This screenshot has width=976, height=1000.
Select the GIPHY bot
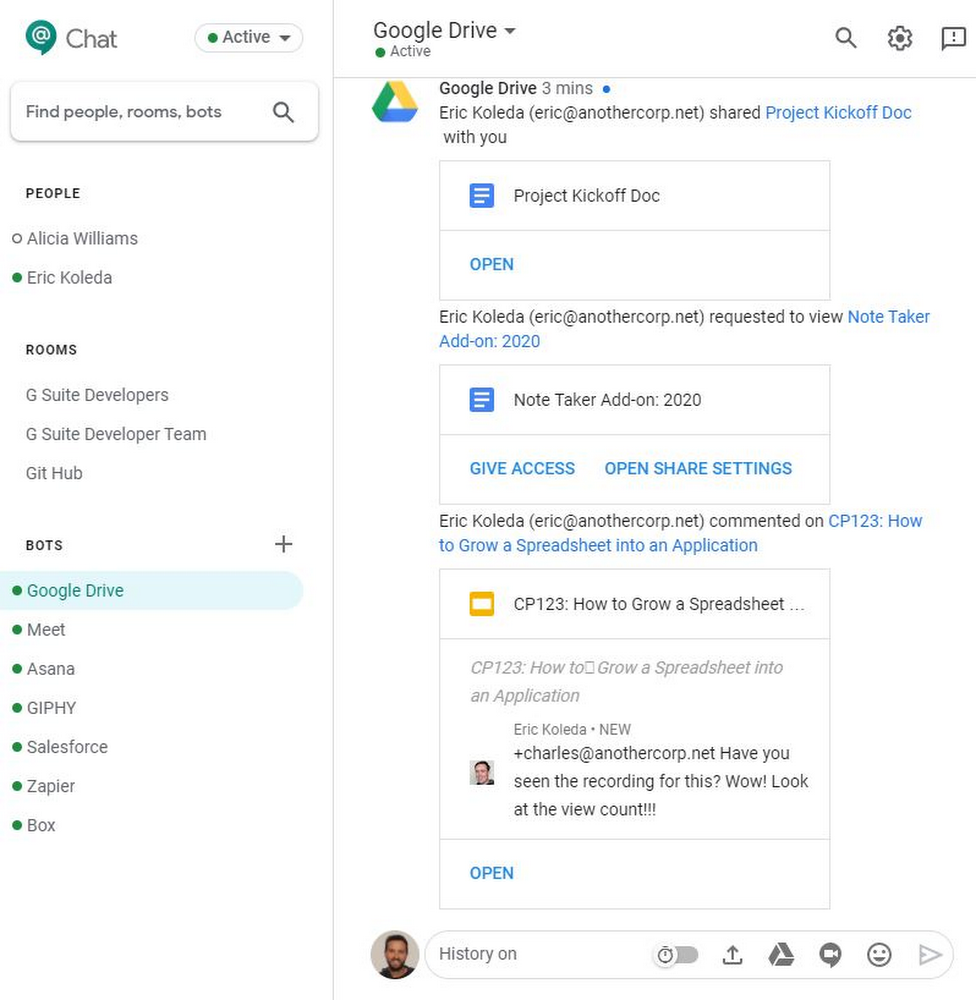[52, 708]
